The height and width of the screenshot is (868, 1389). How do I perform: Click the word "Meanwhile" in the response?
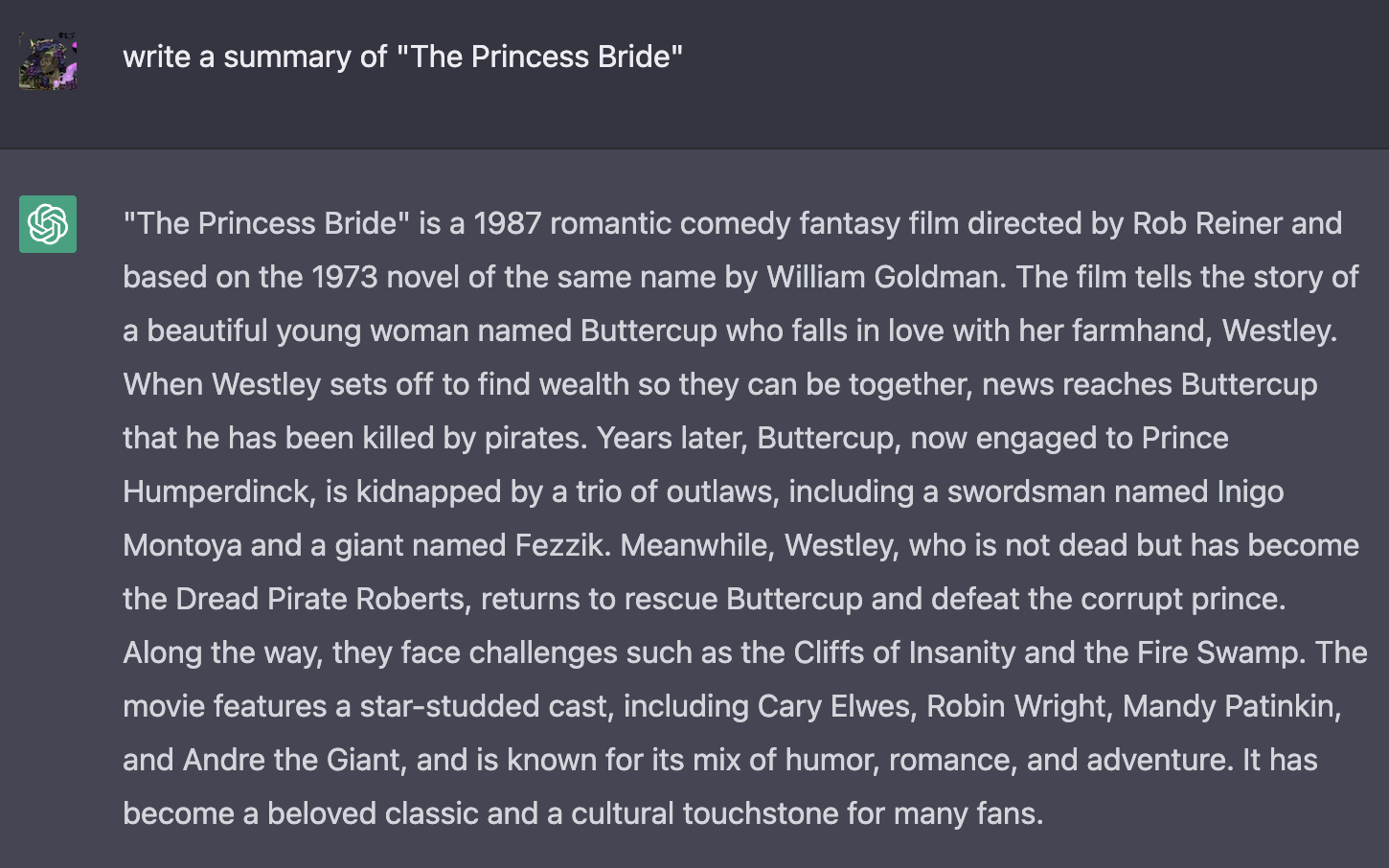[697, 545]
